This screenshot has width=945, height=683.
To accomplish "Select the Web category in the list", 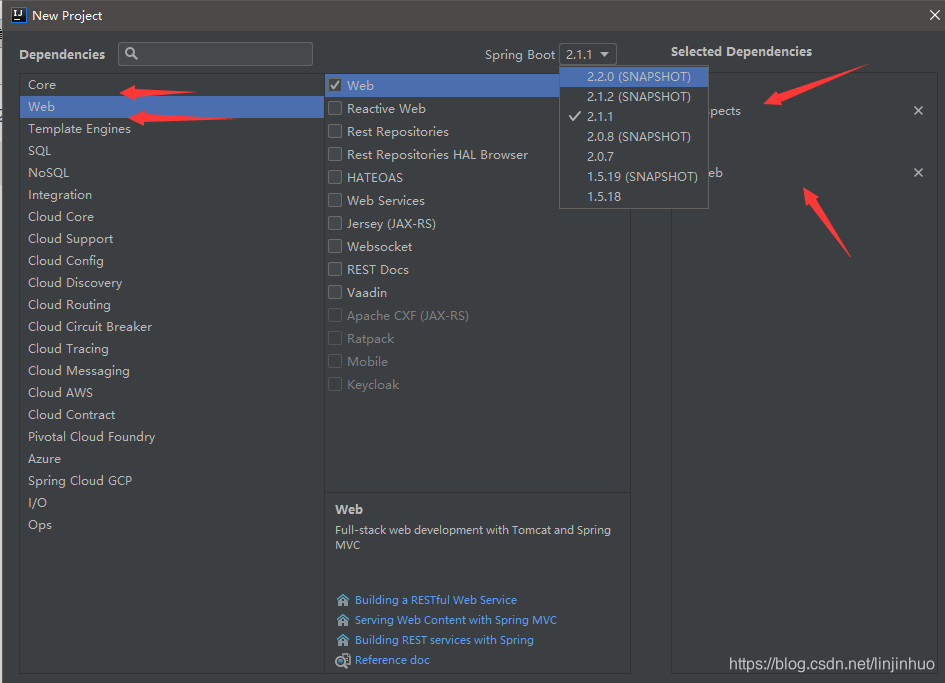I will (x=172, y=107).
